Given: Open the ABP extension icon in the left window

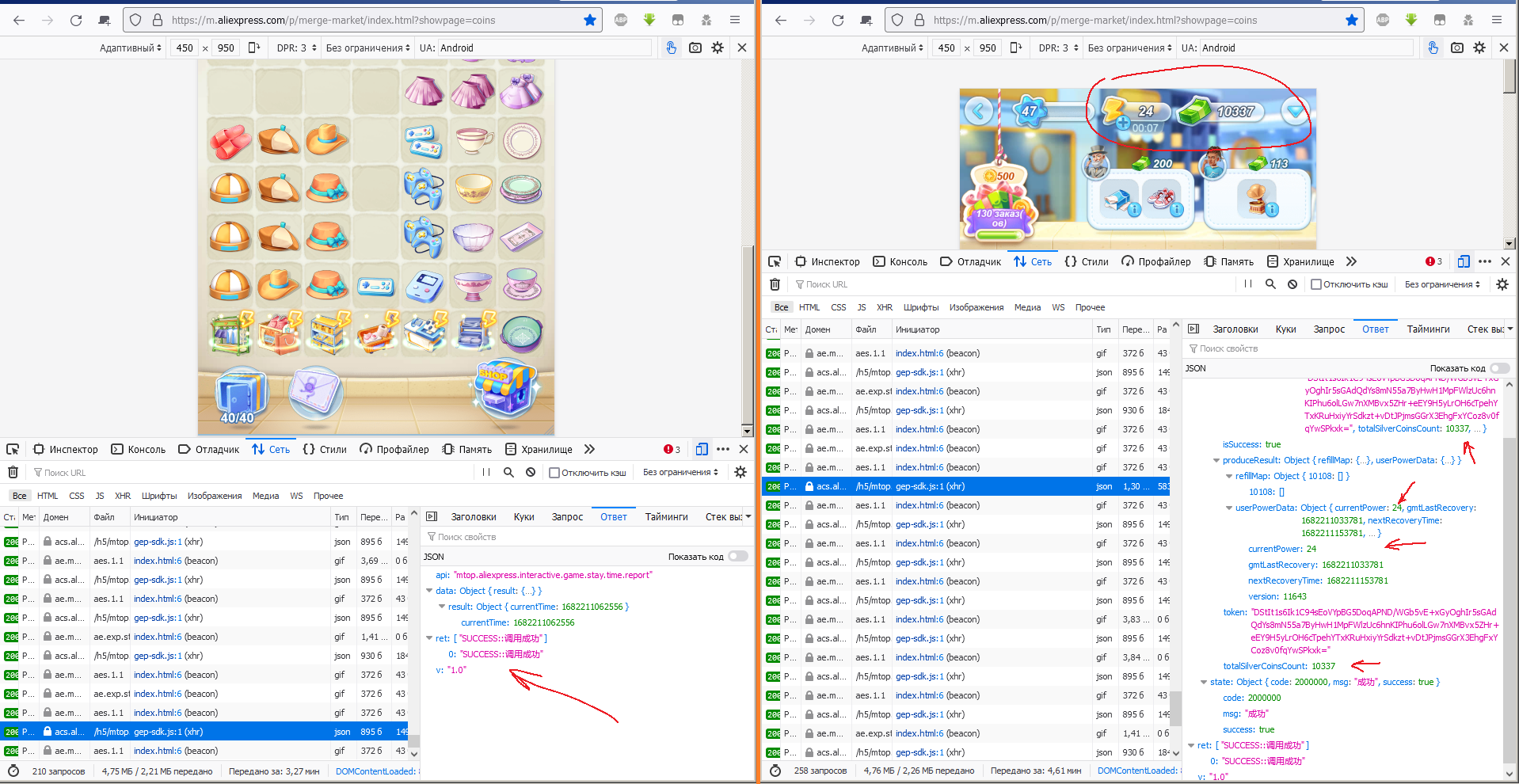Looking at the screenshot, I should click(x=621, y=21).
